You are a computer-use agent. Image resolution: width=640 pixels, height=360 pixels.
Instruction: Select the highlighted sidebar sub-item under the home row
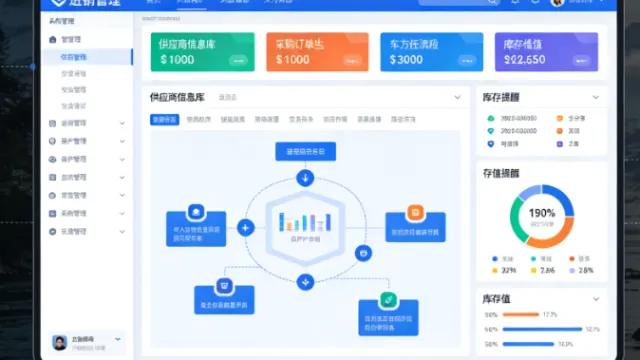[x=87, y=57]
